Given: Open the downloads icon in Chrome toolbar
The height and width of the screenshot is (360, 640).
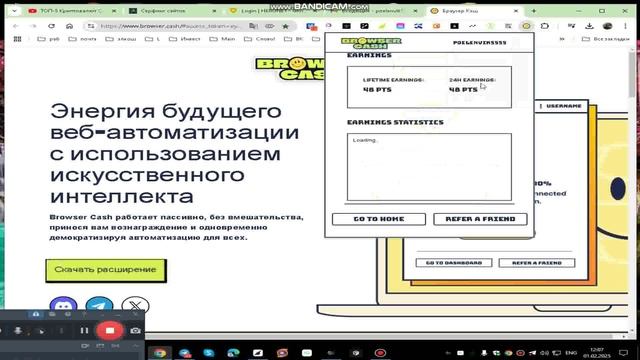Looking at the screenshot, I should (589, 26).
